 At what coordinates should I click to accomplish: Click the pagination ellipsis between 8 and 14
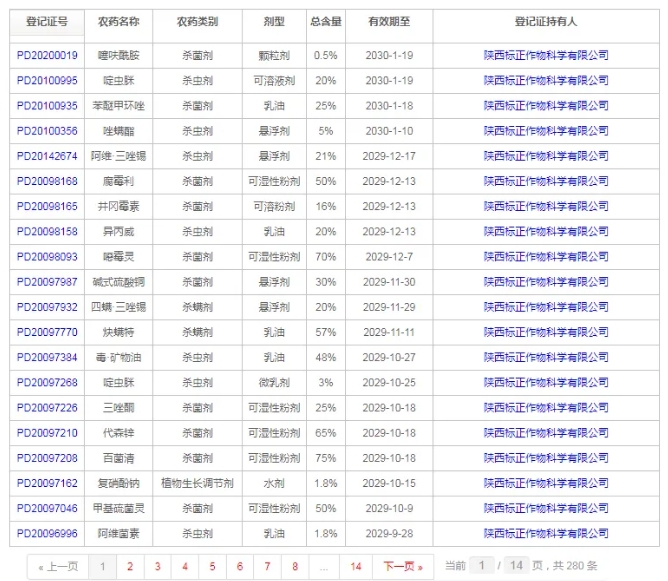324,567
